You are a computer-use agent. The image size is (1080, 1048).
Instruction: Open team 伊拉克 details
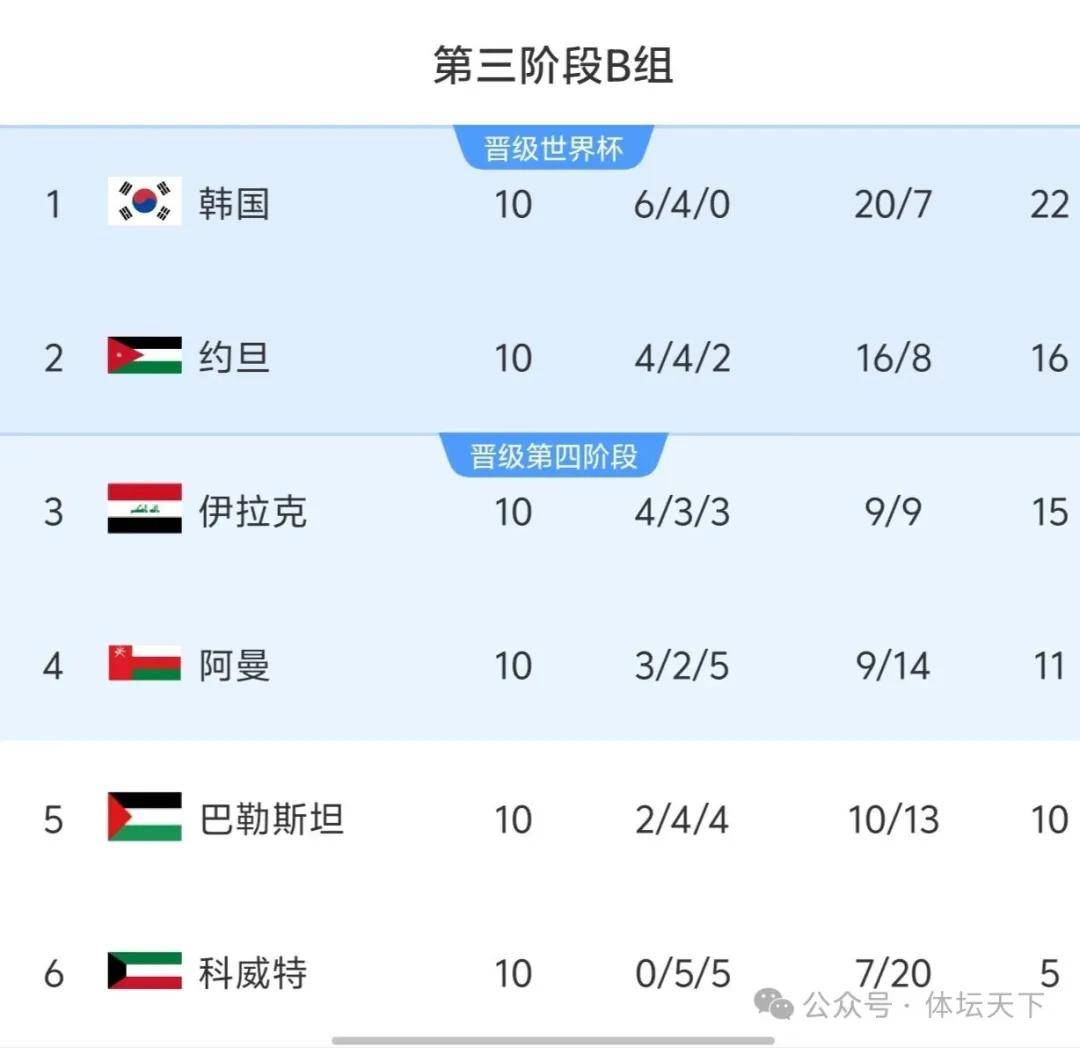[x=252, y=511]
